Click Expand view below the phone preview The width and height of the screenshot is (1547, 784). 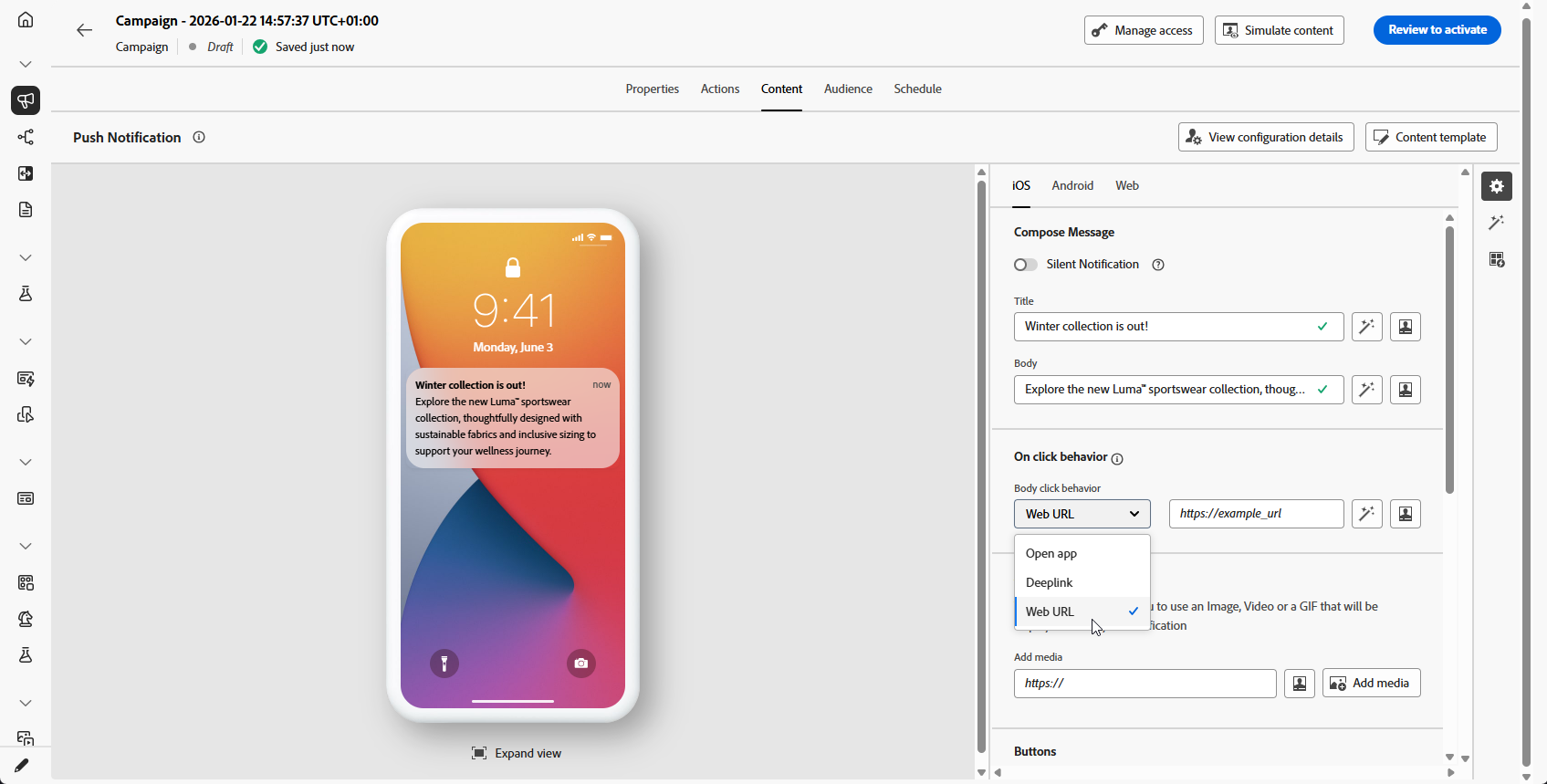point(517,753)
